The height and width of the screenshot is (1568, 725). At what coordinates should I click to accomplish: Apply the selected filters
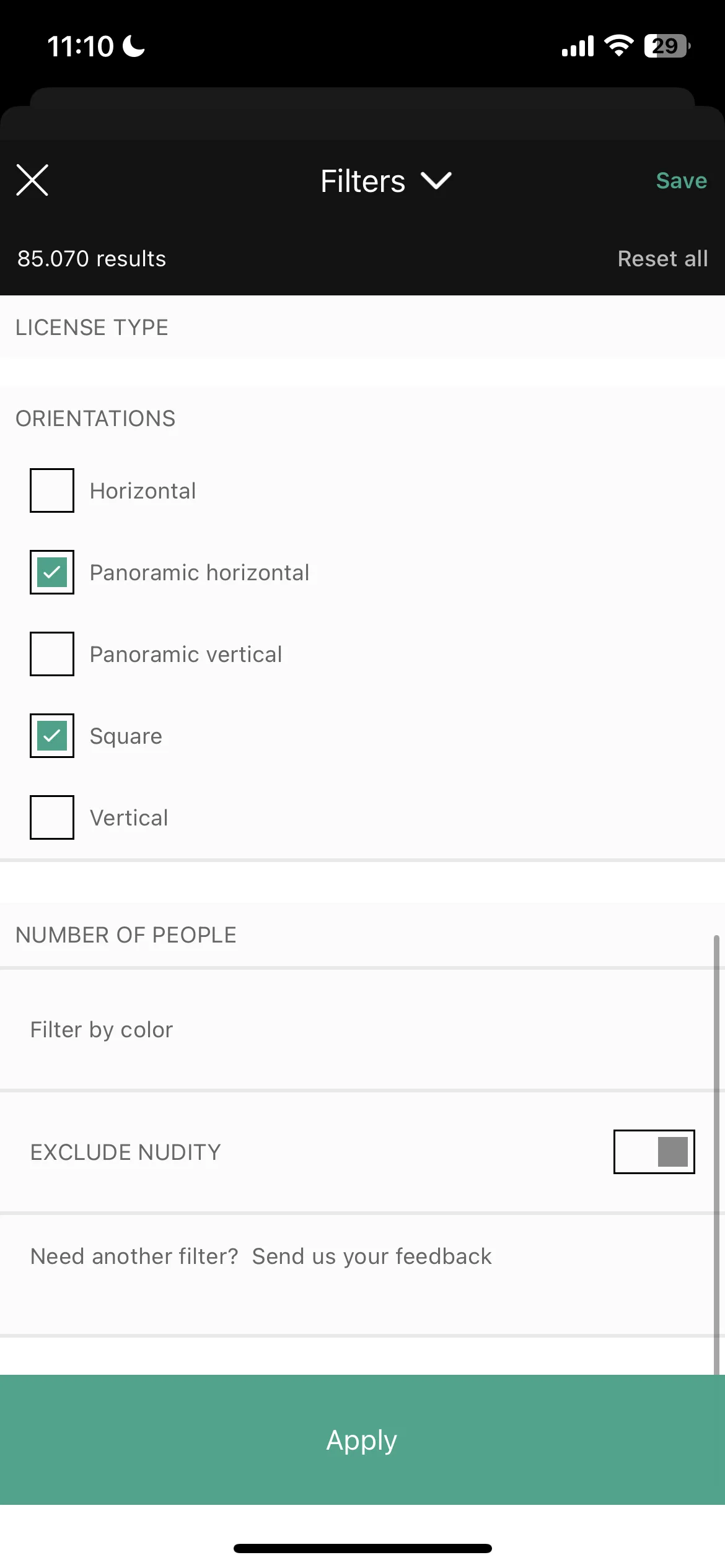click(362, 1440)
